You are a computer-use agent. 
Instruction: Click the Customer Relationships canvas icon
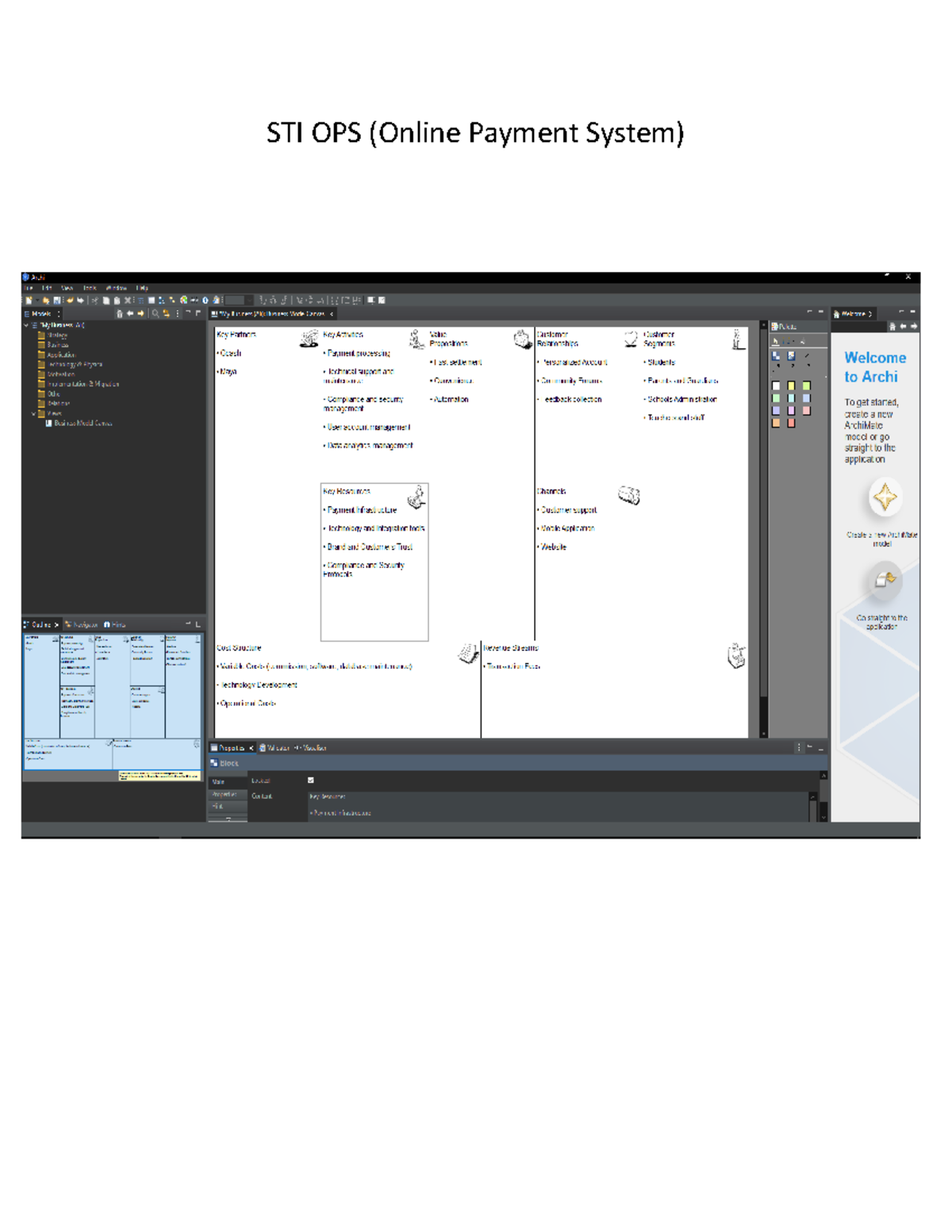(631, 340)
